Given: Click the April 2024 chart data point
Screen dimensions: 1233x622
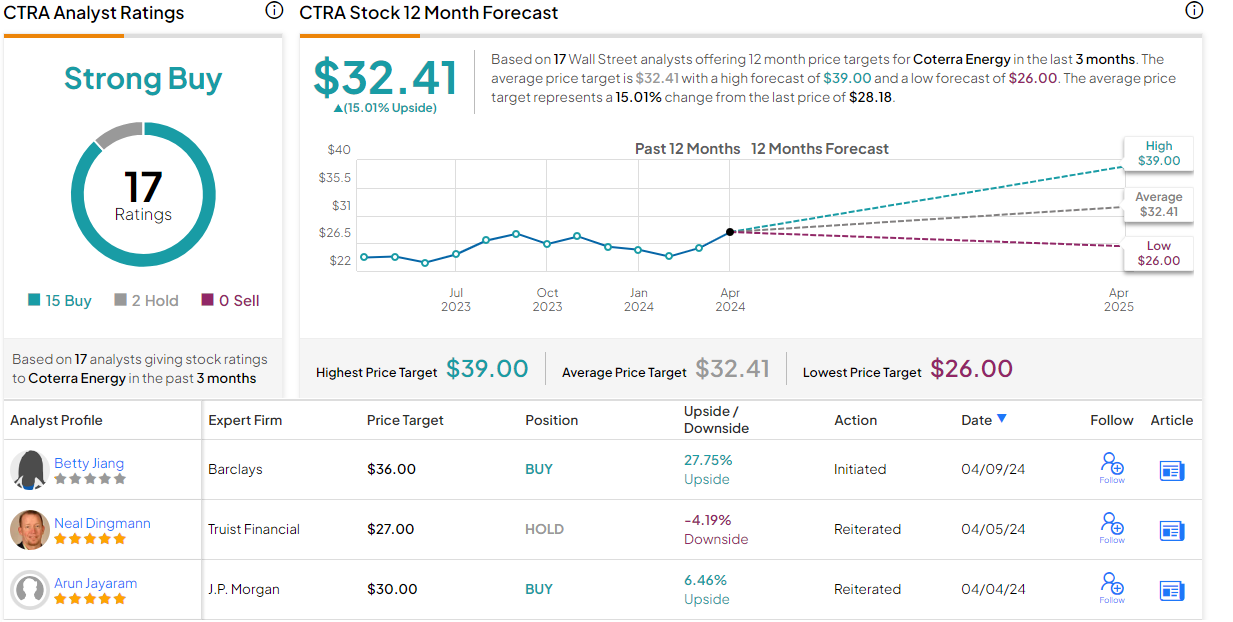Looking at the screenshot, I should pos(730,231).
